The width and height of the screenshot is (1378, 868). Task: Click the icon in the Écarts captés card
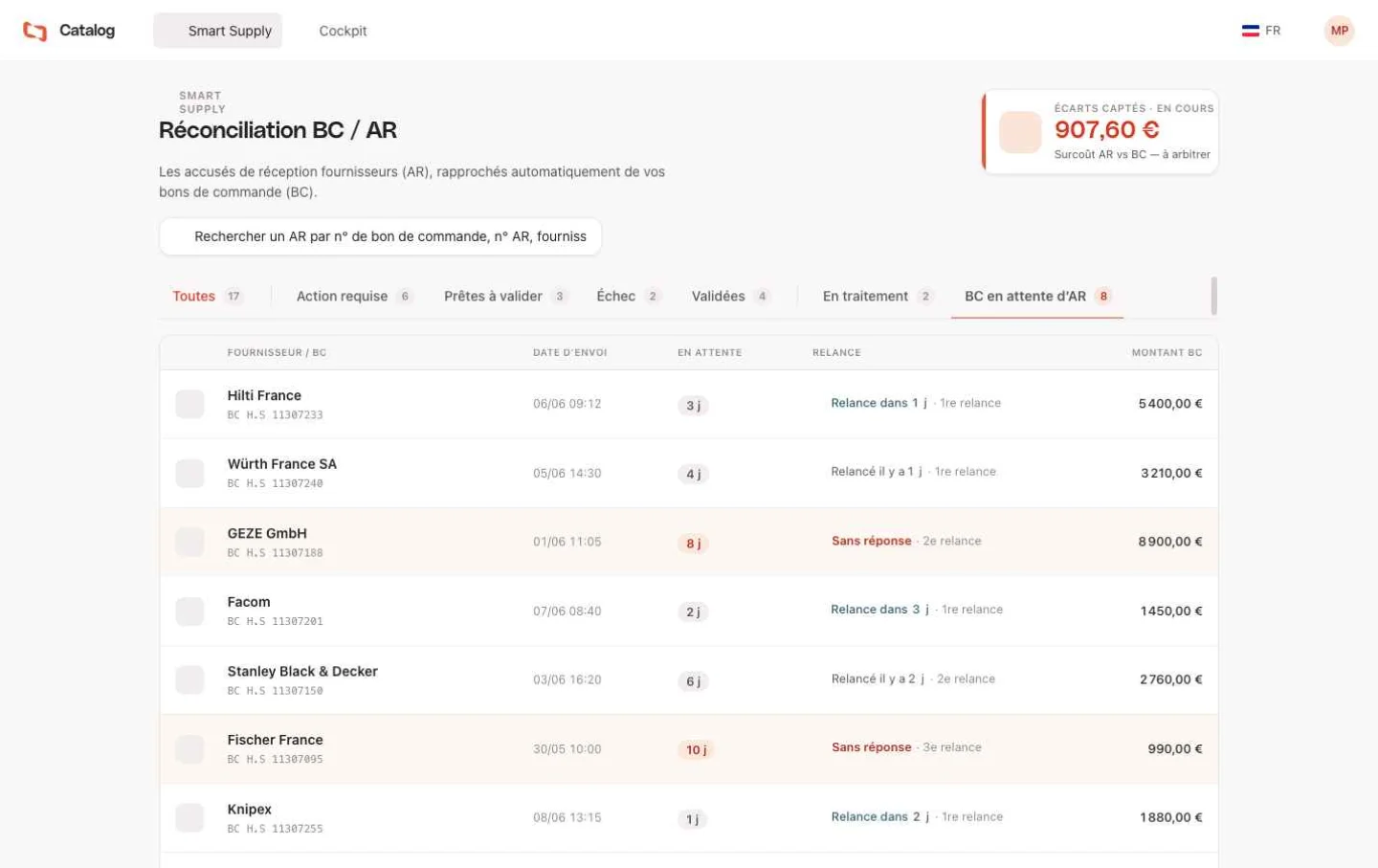pos(1020,132)
